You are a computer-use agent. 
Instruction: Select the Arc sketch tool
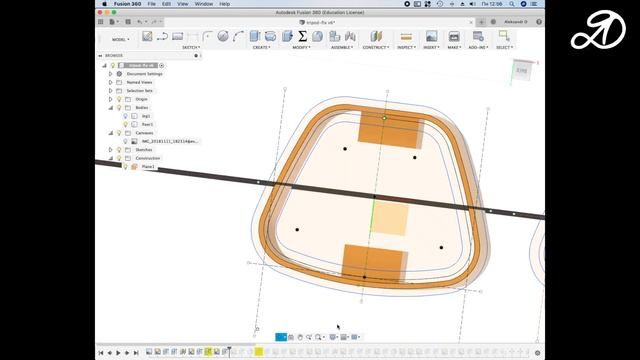tap(238, 37)
